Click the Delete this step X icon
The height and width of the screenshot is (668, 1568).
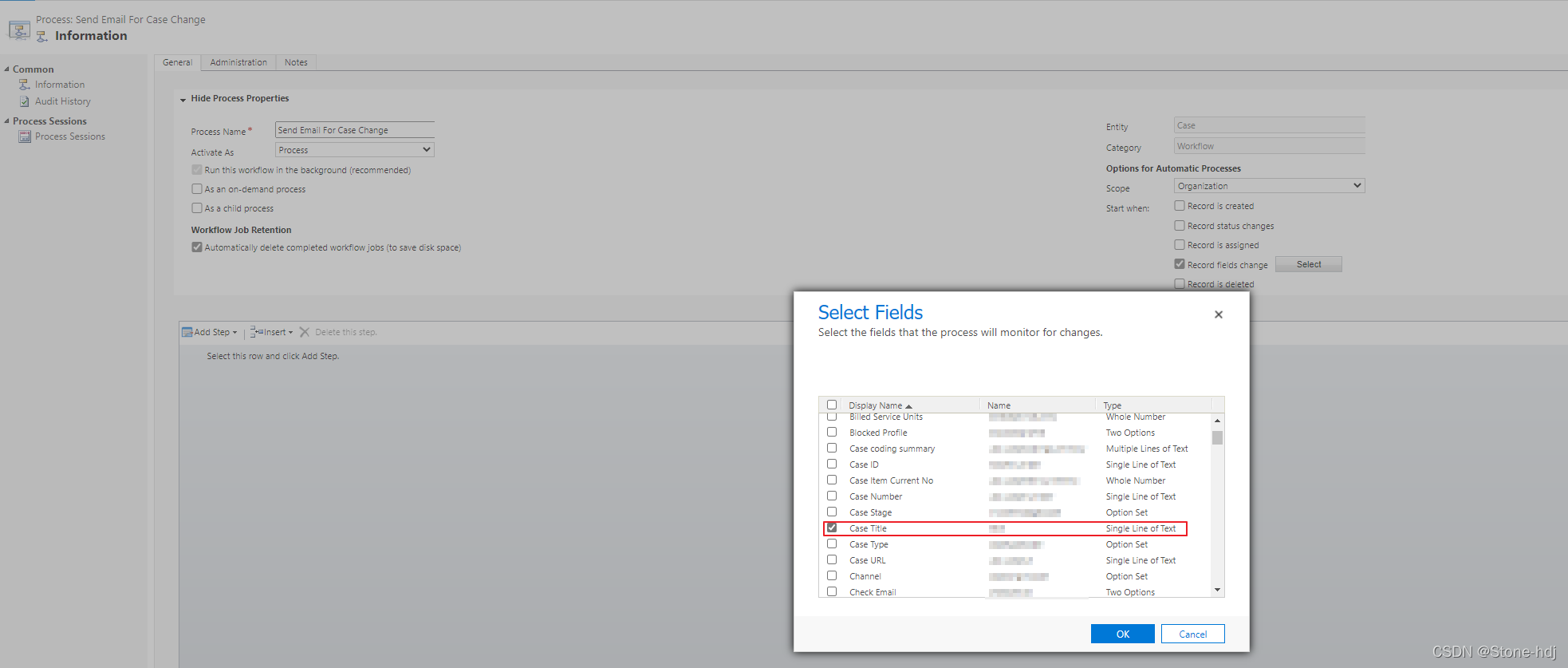pos(305,332)
